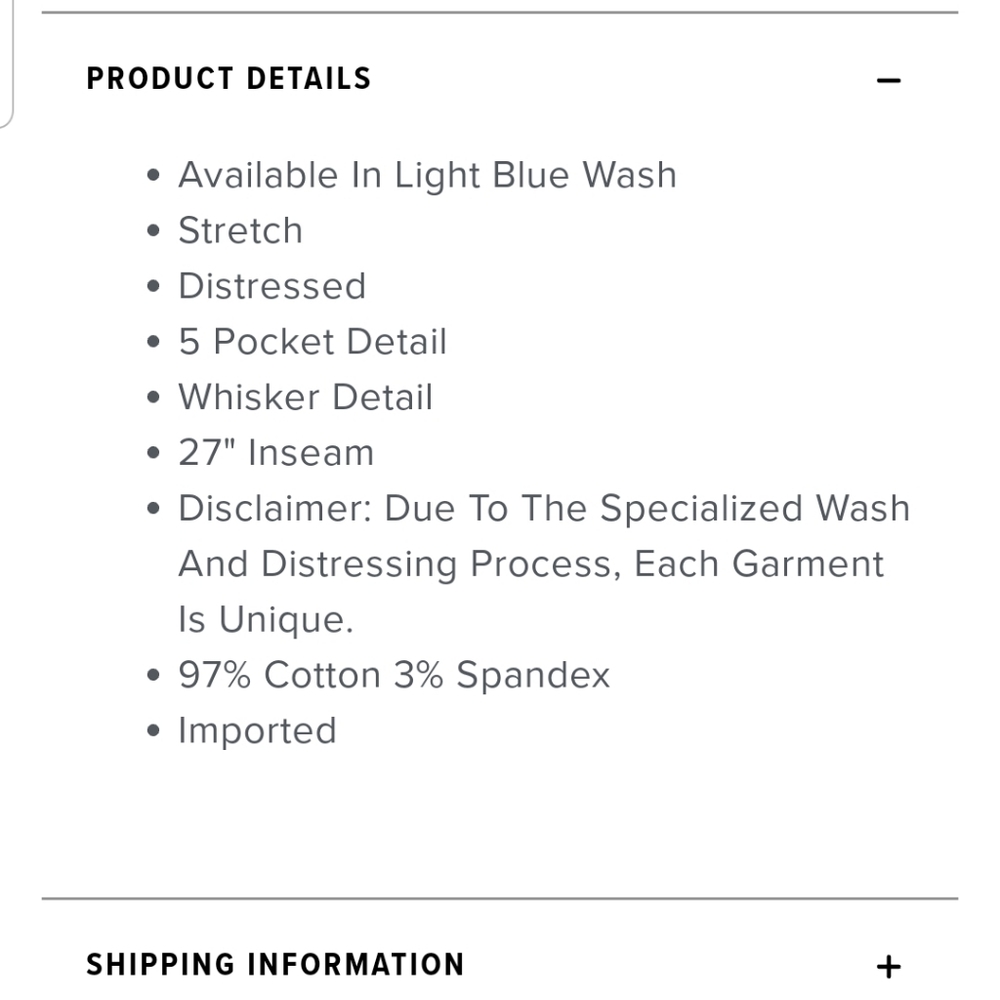The height and width of the screenshot is (1000, 1000).
Task: Click the divider line above Shipping Information
Action: click(x=500, y=899)
